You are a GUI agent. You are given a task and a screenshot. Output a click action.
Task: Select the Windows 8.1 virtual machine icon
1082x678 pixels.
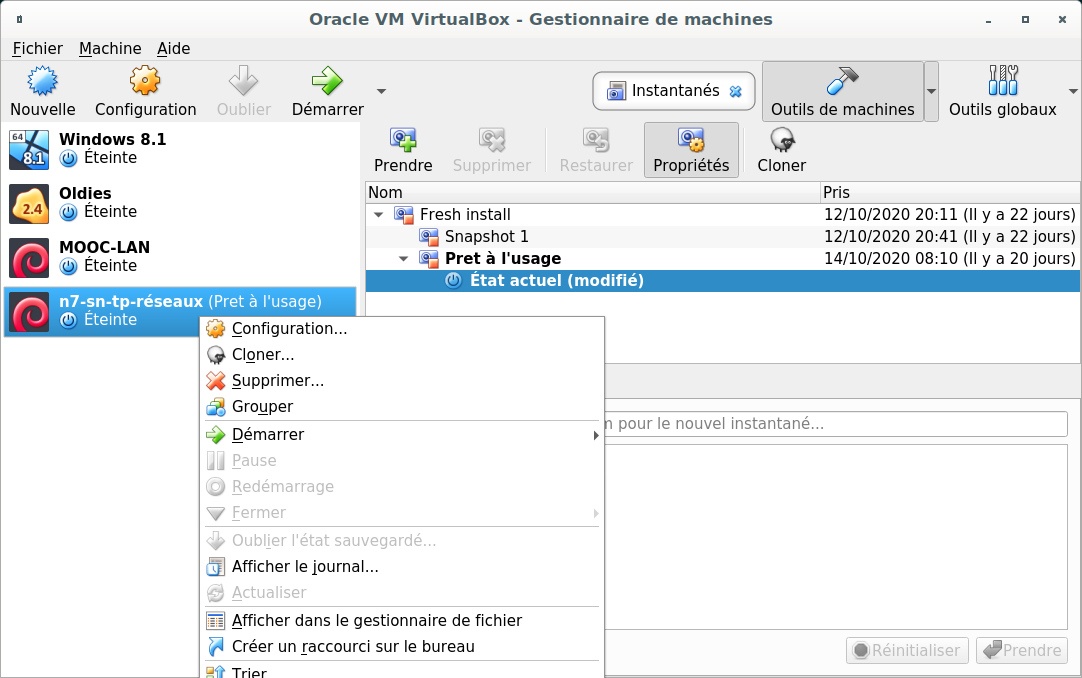tap(29, 150)
